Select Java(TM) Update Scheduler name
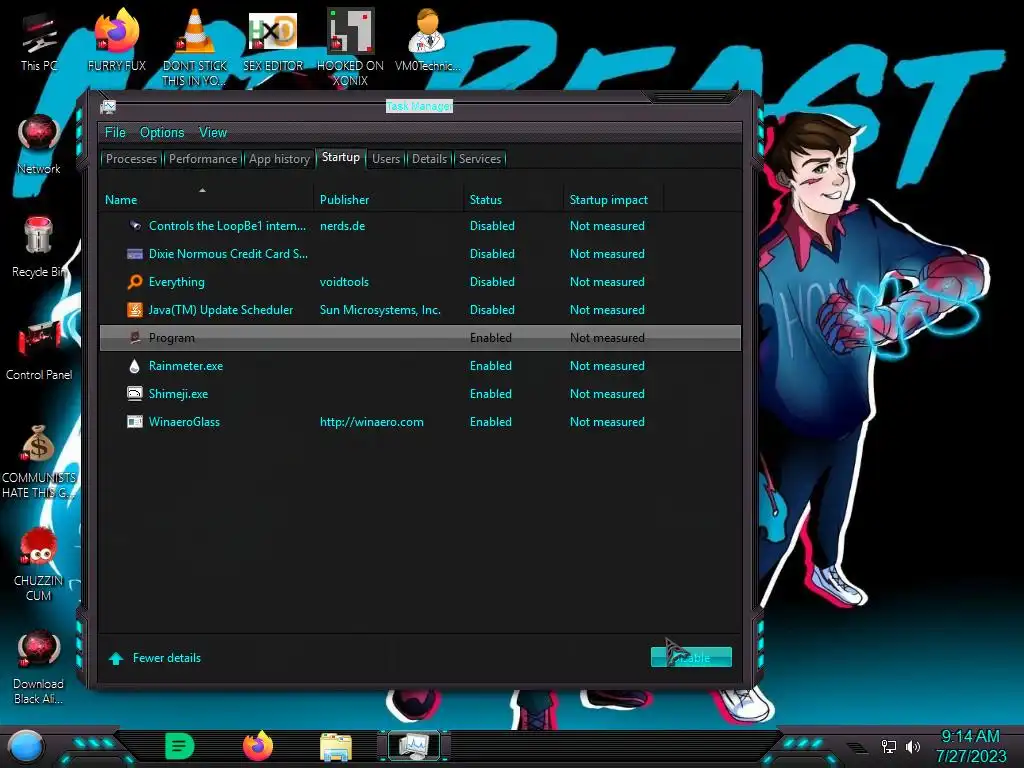1024x768 pixels. click(x=221, y=310)
